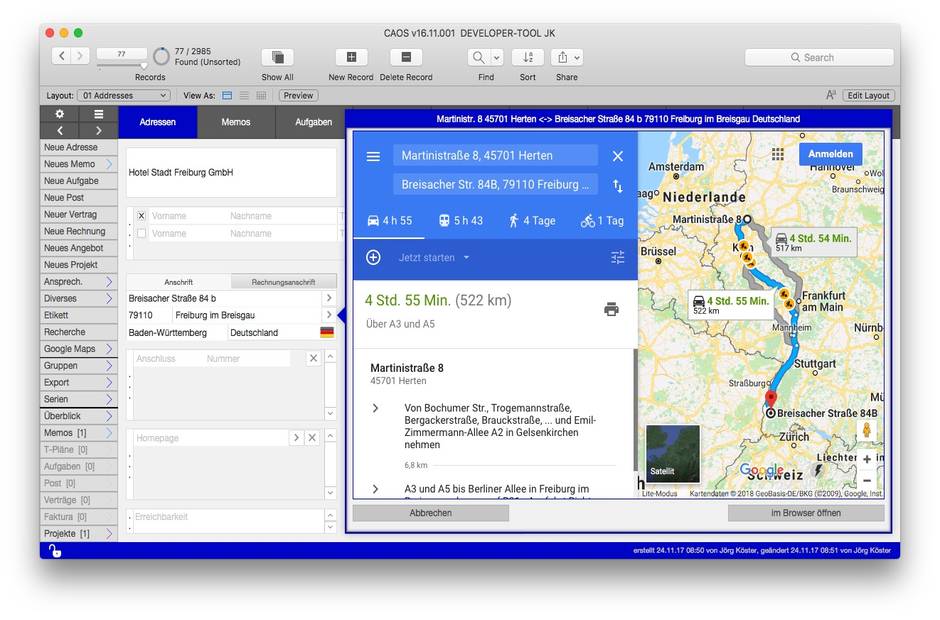Click the record number field 77
The image size is (940, 620).
121,54
